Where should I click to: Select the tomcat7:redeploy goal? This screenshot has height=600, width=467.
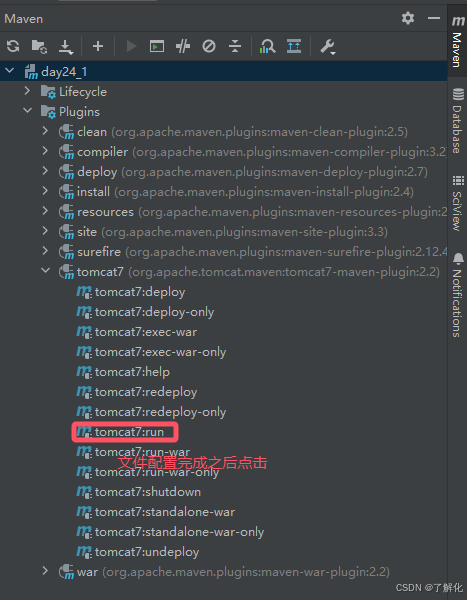tap(137, 392)
